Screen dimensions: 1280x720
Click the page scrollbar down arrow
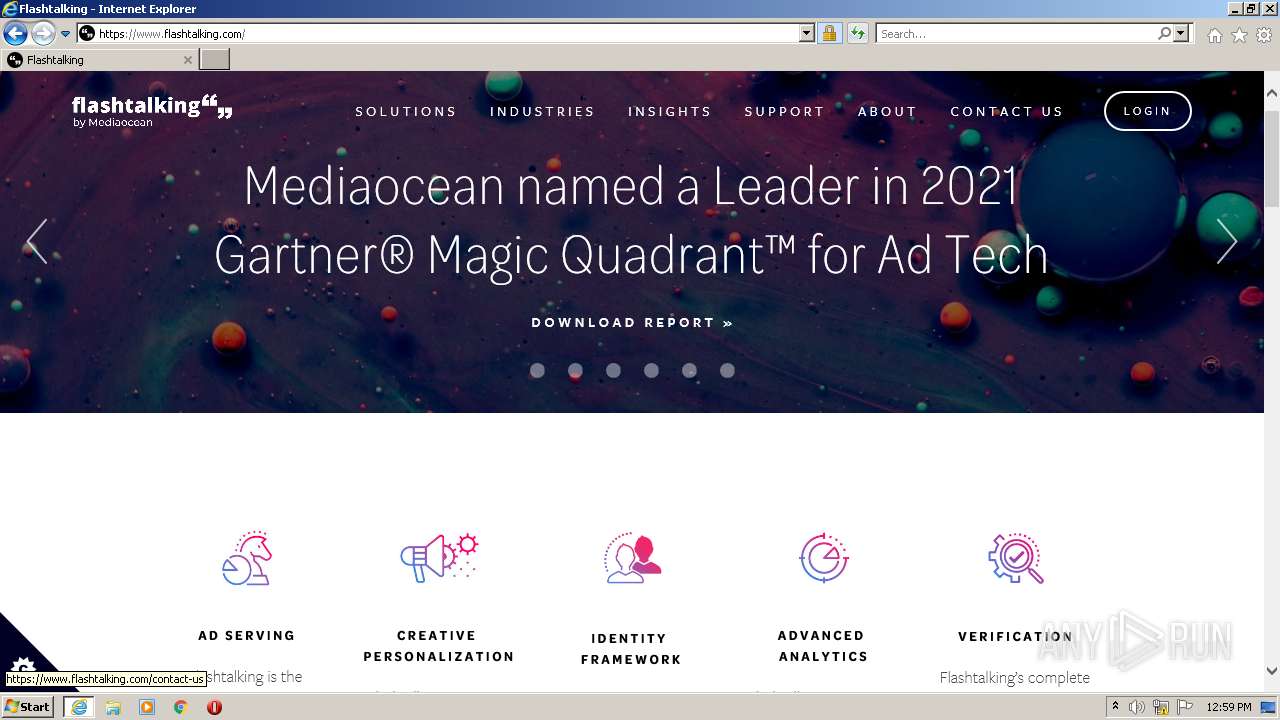(x=1272, y=671)
